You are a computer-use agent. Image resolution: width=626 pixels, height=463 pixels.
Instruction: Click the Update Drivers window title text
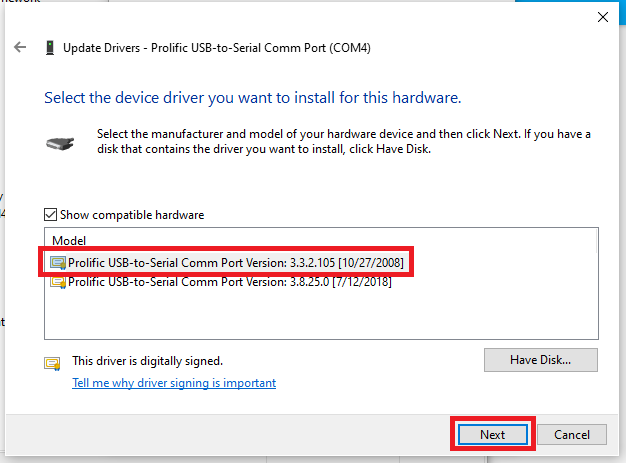click(217, 47)
